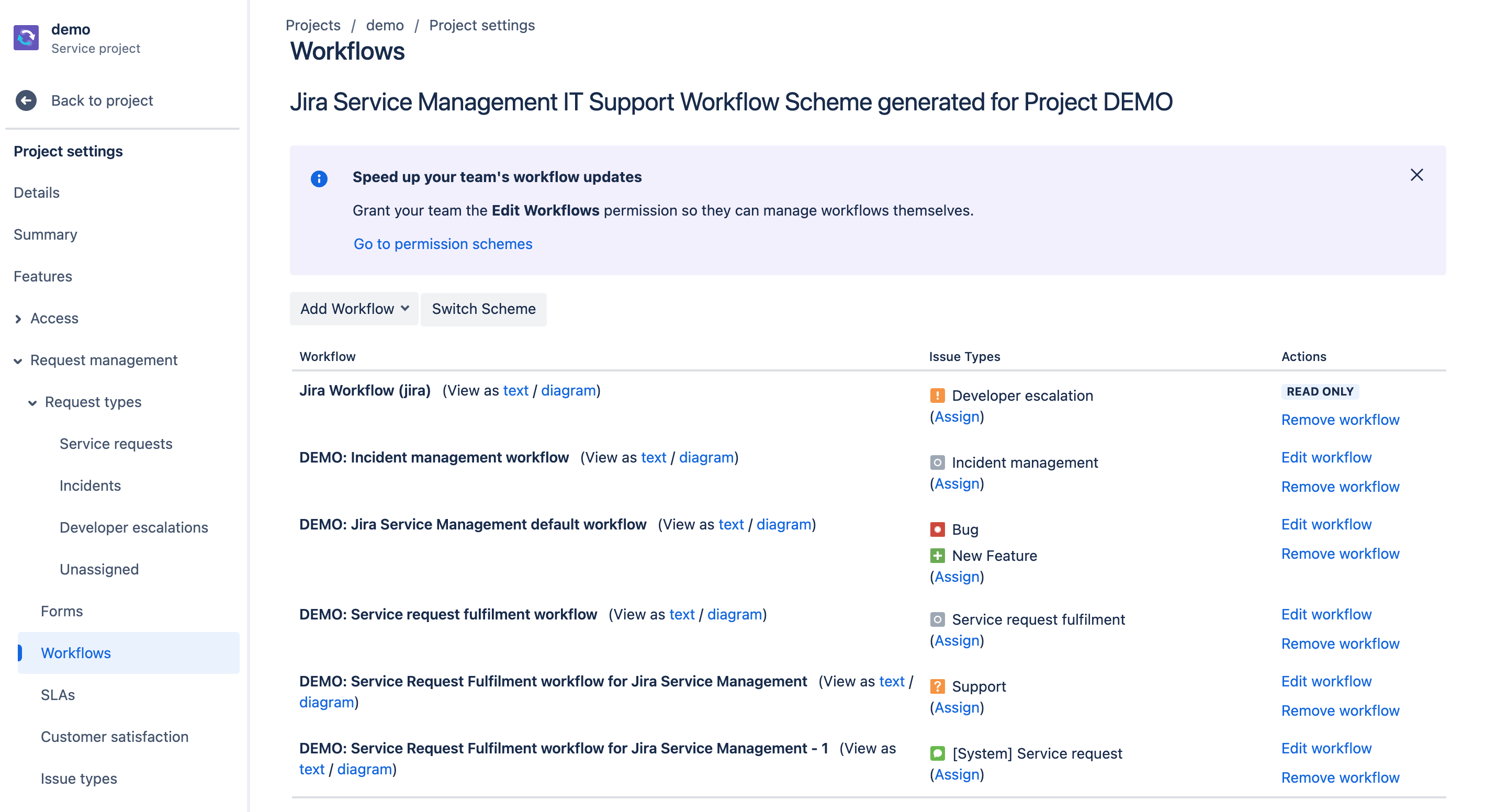1485x812 pixels.
Task: Click the READ ONLY badge
Action: [1320, 391]
